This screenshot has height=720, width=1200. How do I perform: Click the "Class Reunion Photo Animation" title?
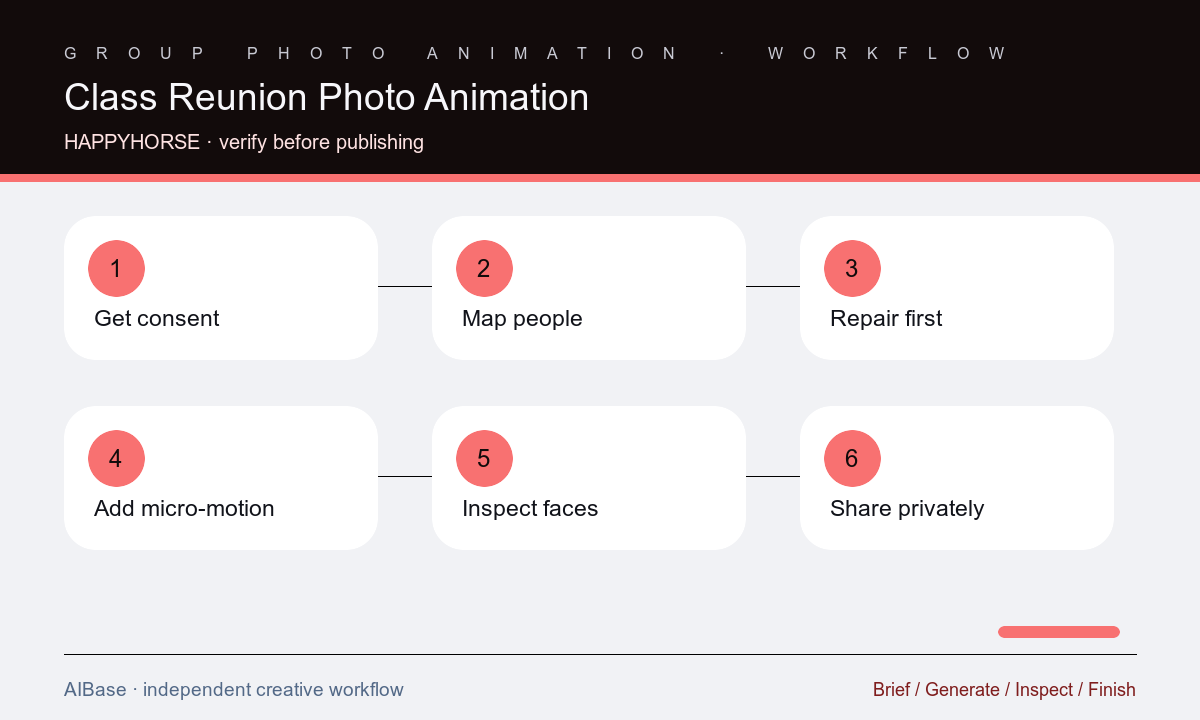(x=326, y=97)
